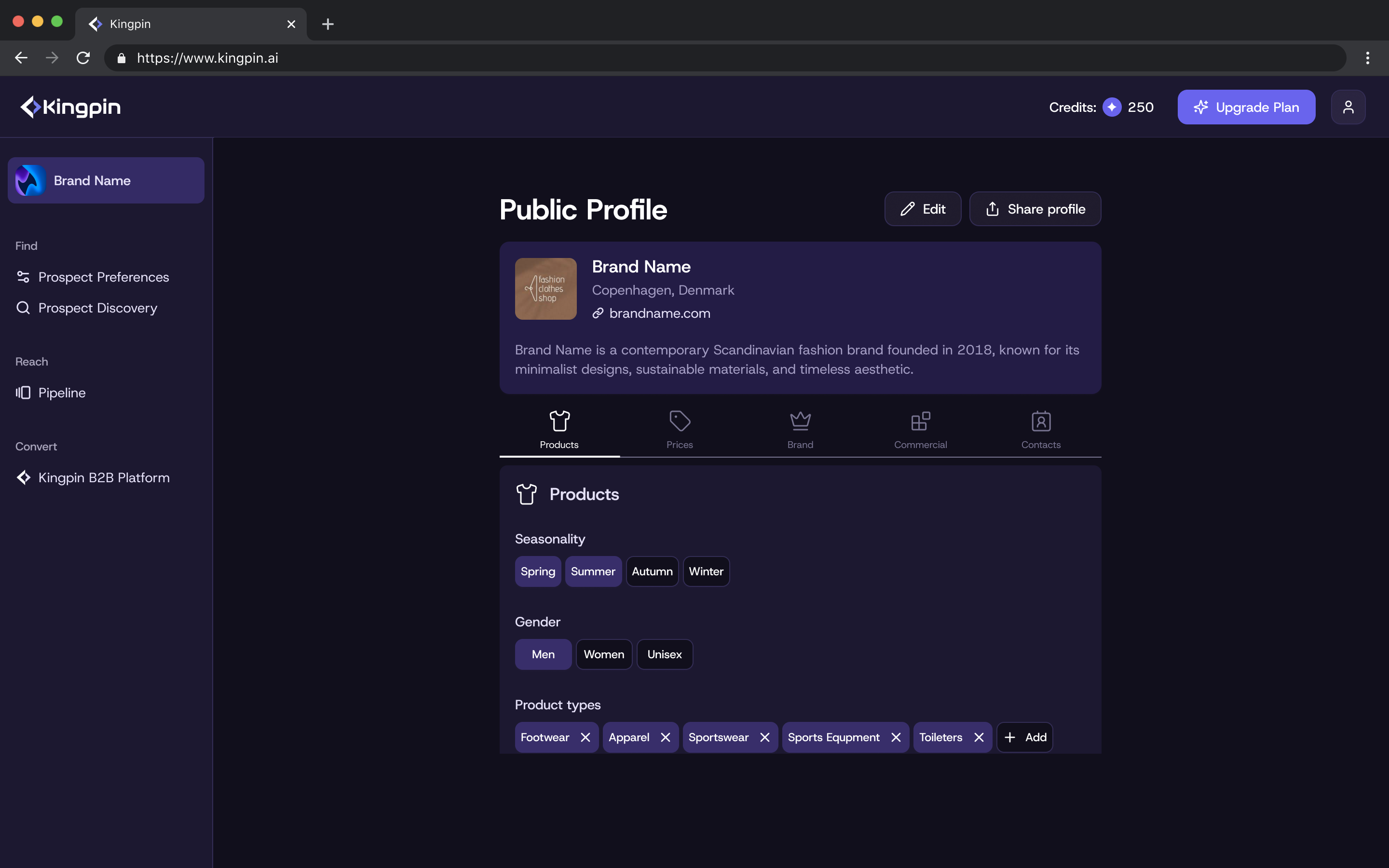Viewport: 1389px width, 868px height.
Task: Click the Public Profile heading
Action: coord(583,210)
